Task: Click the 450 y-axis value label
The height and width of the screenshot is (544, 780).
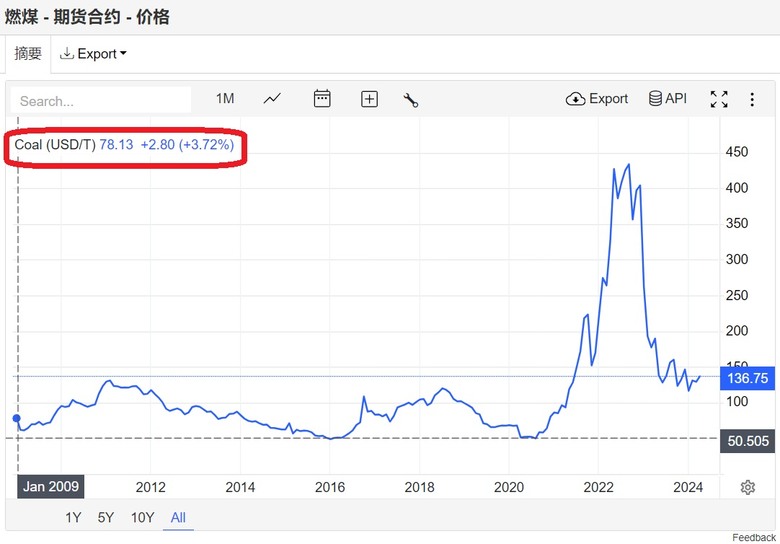Action: (x=737, y=152)
